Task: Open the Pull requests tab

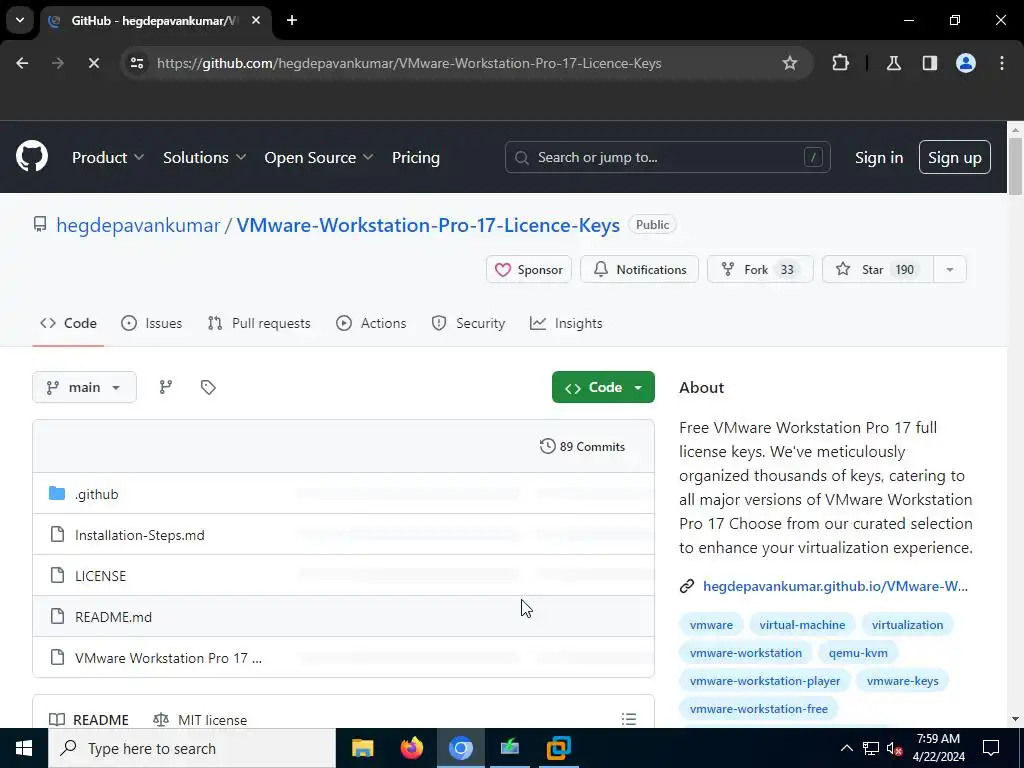Action: pyautogui.click(x=259, y=323)
